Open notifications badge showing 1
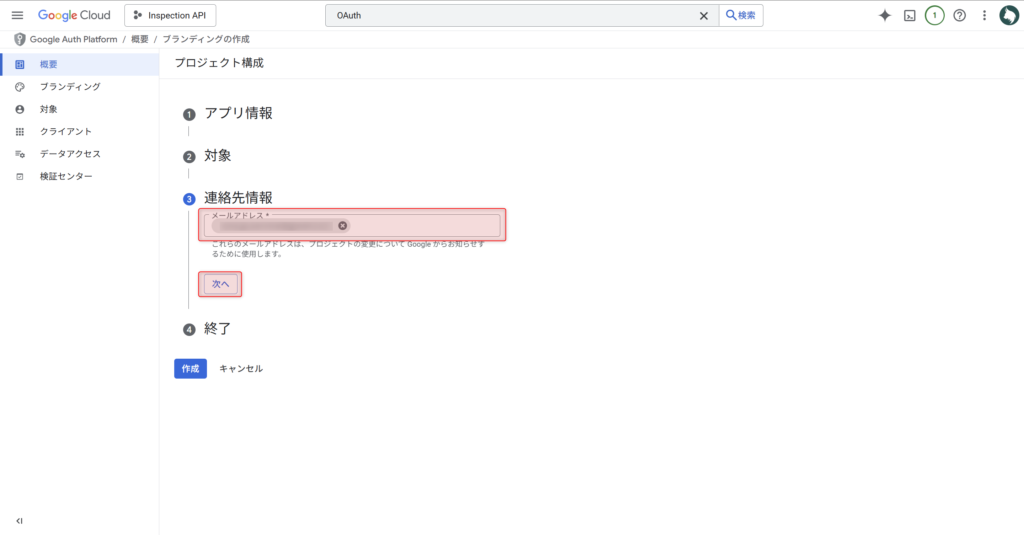1024x535 pixels. [x=934, y=15]
